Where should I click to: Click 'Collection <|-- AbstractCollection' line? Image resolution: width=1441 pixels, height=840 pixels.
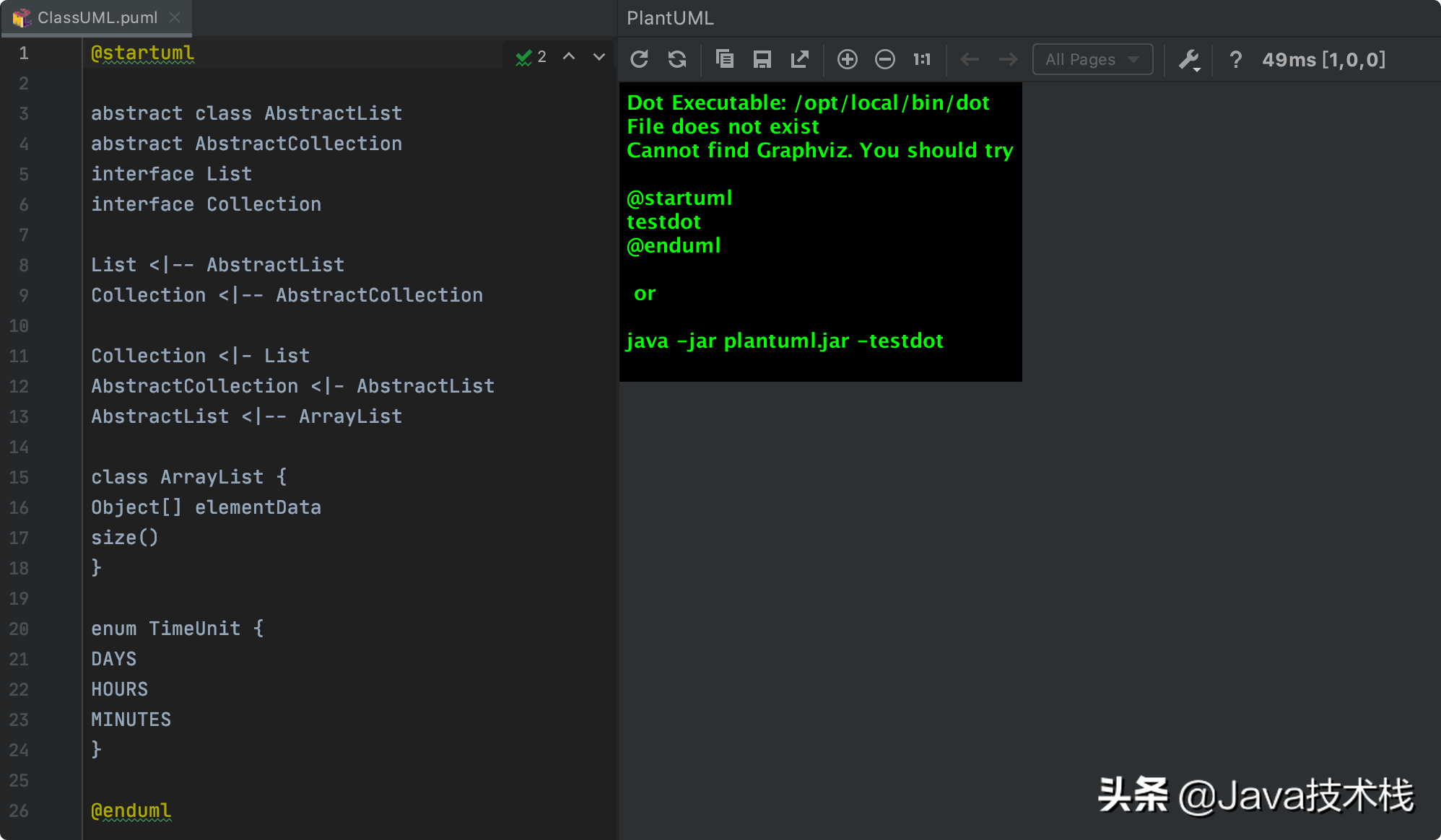[x=287, y=295]
